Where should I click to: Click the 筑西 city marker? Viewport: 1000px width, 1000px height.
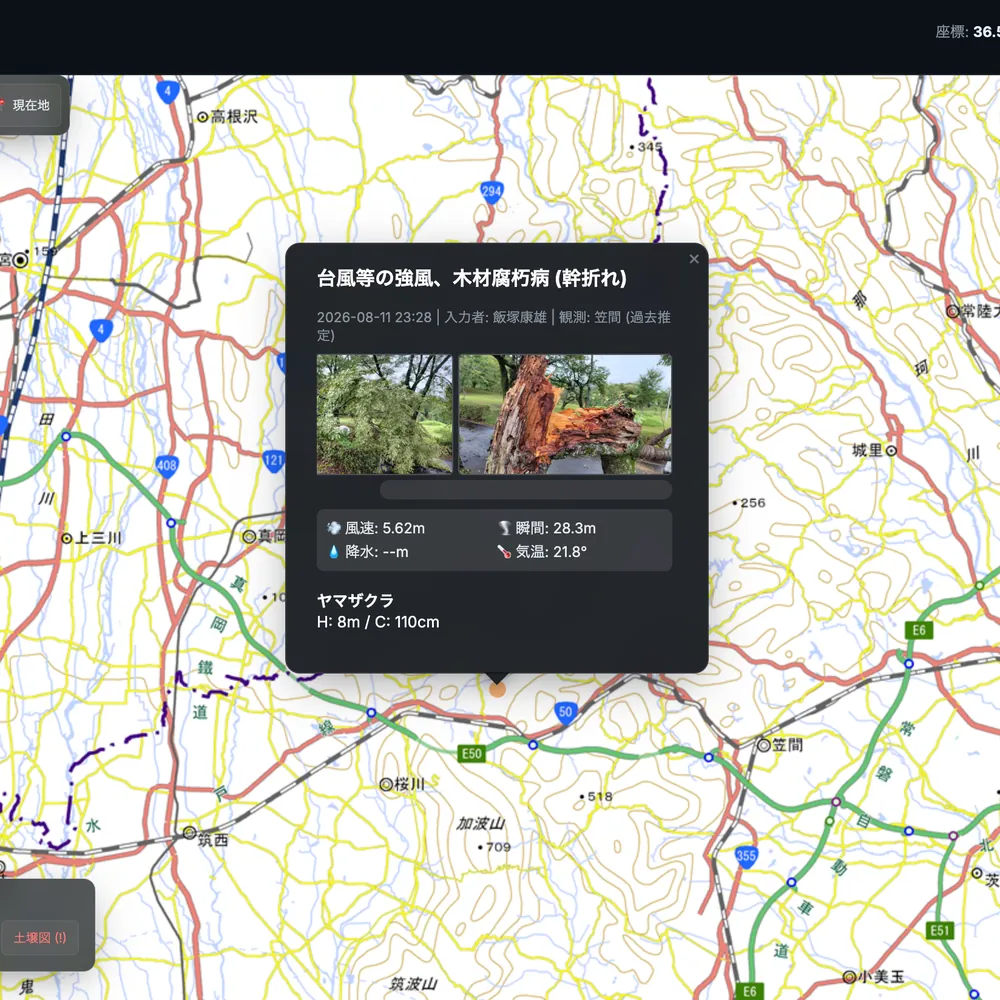click(x=189, y=833)
